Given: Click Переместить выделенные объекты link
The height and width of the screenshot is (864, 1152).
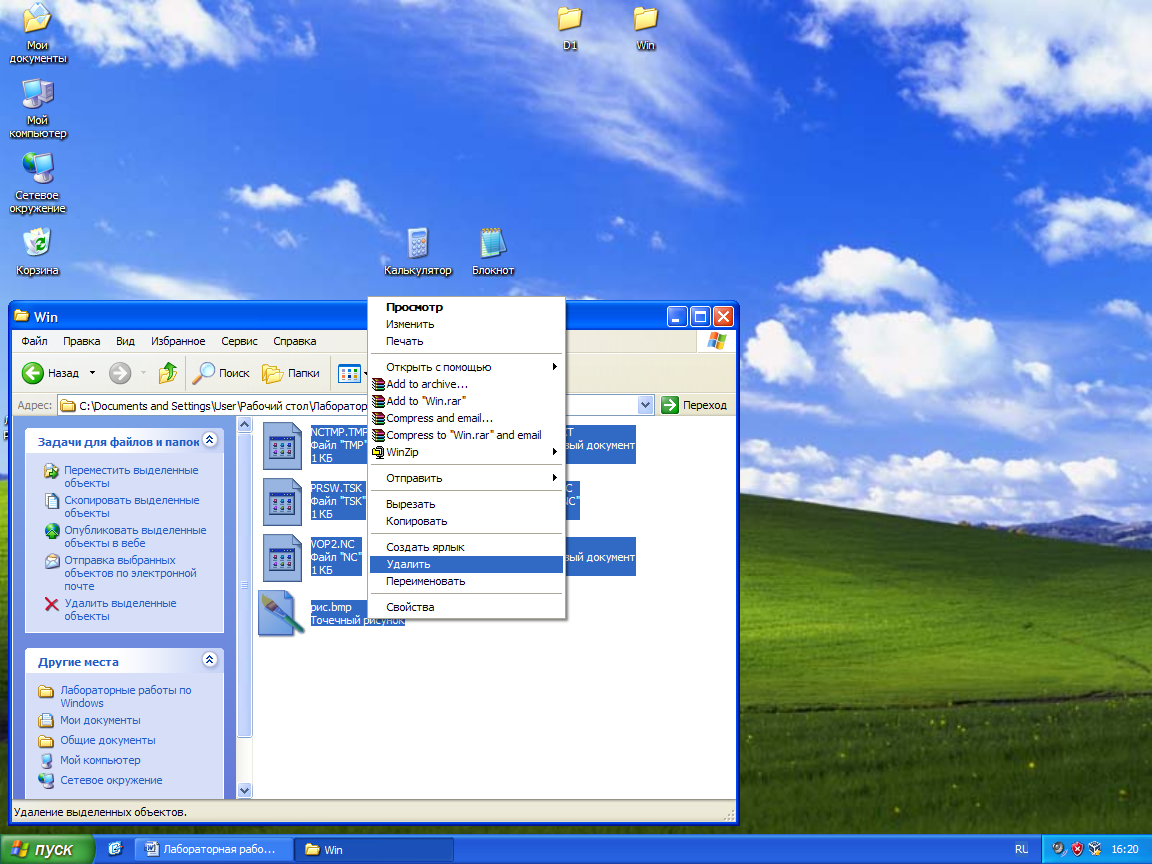Looking at the screenshot, I should [131, 476].
